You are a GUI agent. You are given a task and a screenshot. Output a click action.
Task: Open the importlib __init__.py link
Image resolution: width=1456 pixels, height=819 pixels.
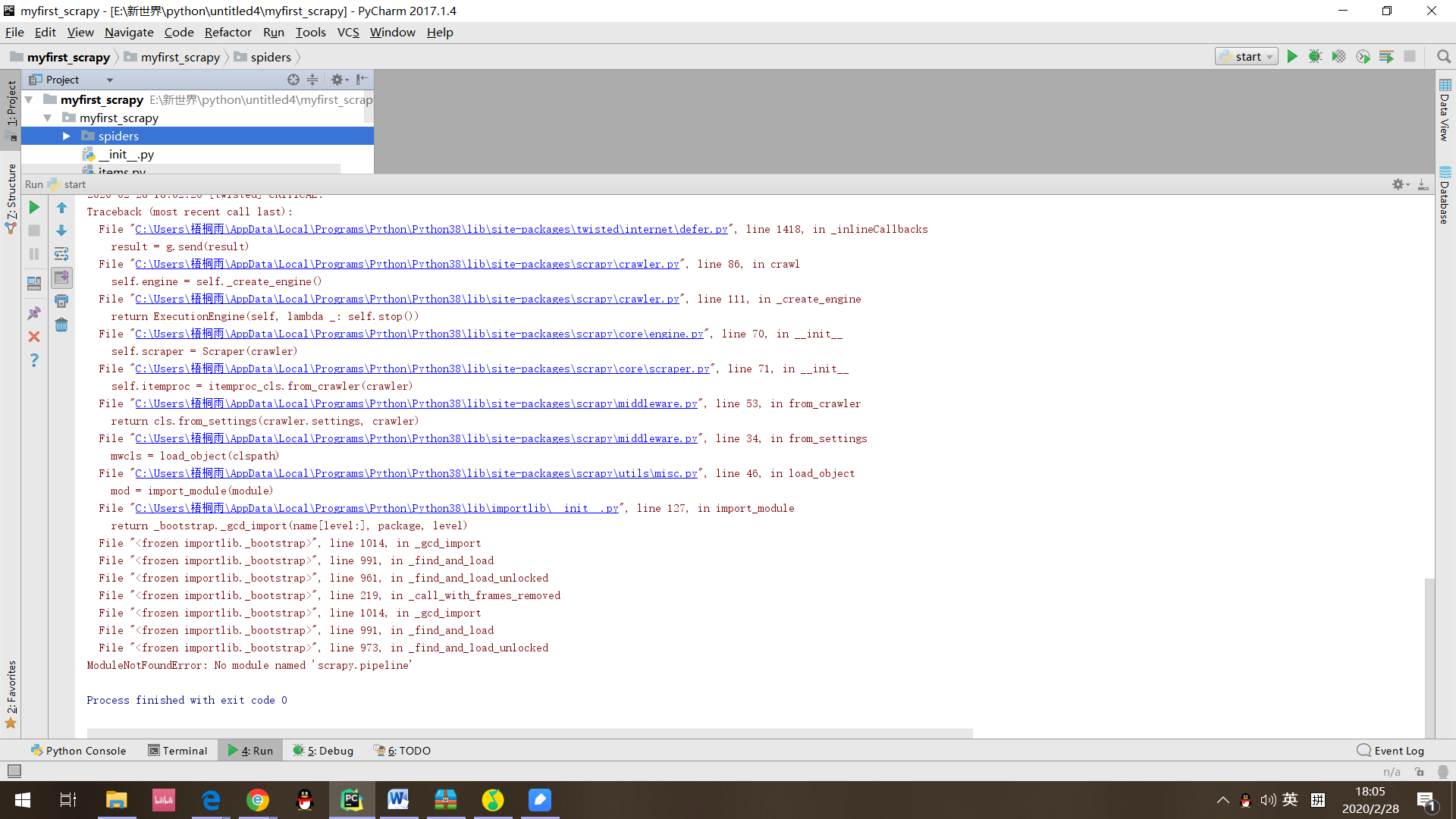(377, 508)
